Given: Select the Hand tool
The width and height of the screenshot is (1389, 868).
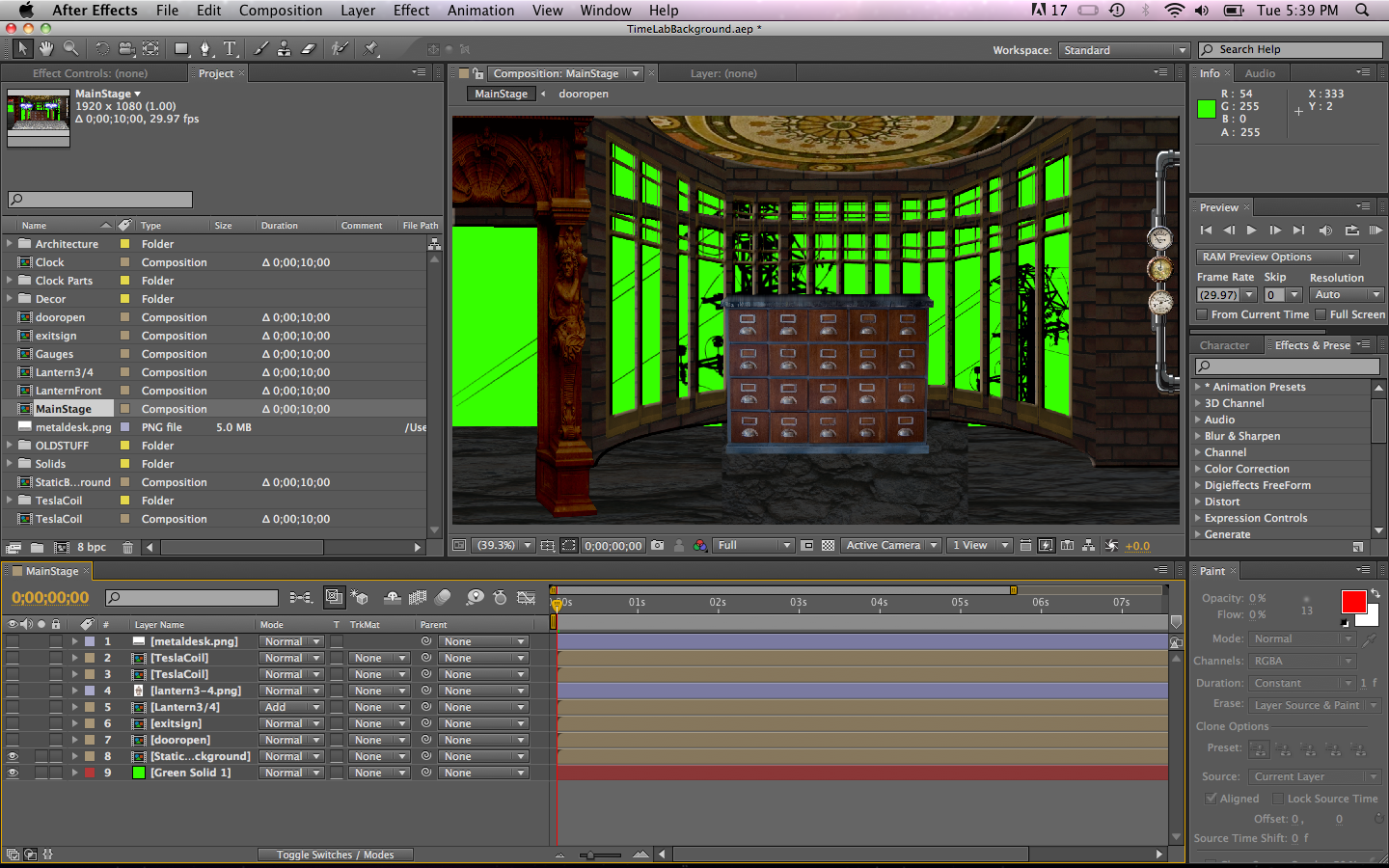Looking at the screenshot, I should tap(46, 48).
